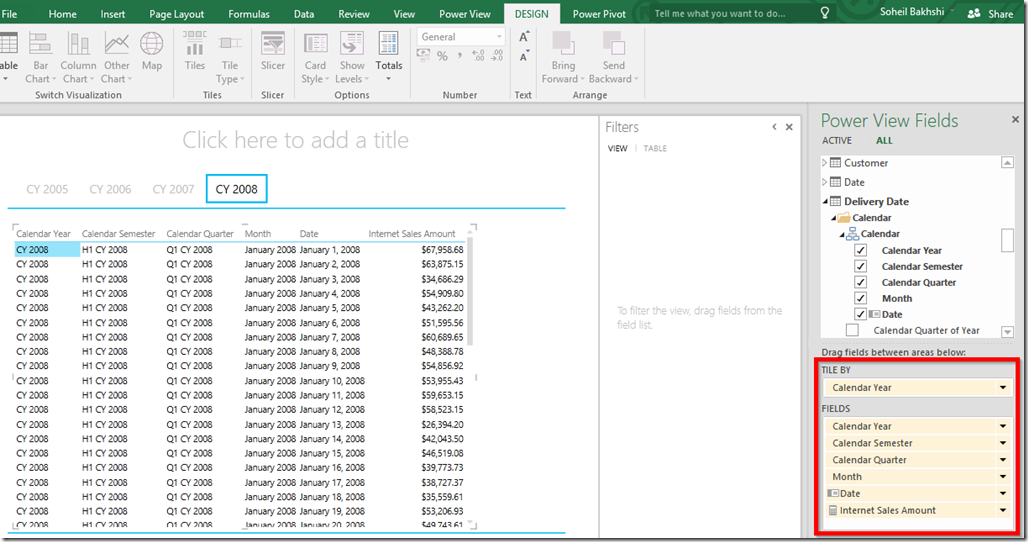Open dropdown for Calendar Semester field
Image resolution: width=1028 pixels, height=542 pixels.
coord(1003,443)
